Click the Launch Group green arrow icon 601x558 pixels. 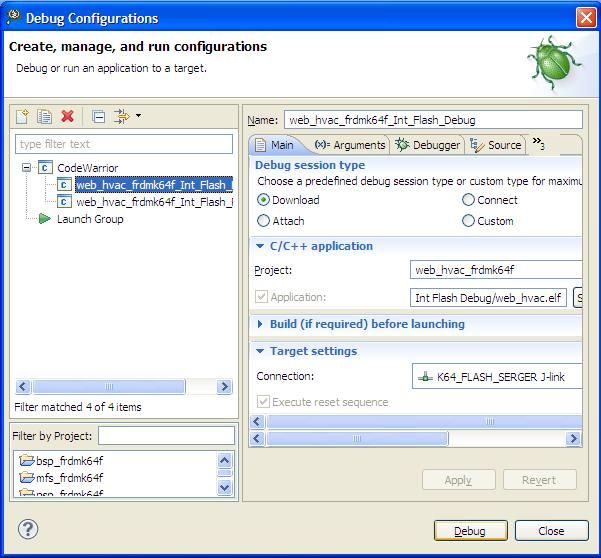(x=44, y=219)
